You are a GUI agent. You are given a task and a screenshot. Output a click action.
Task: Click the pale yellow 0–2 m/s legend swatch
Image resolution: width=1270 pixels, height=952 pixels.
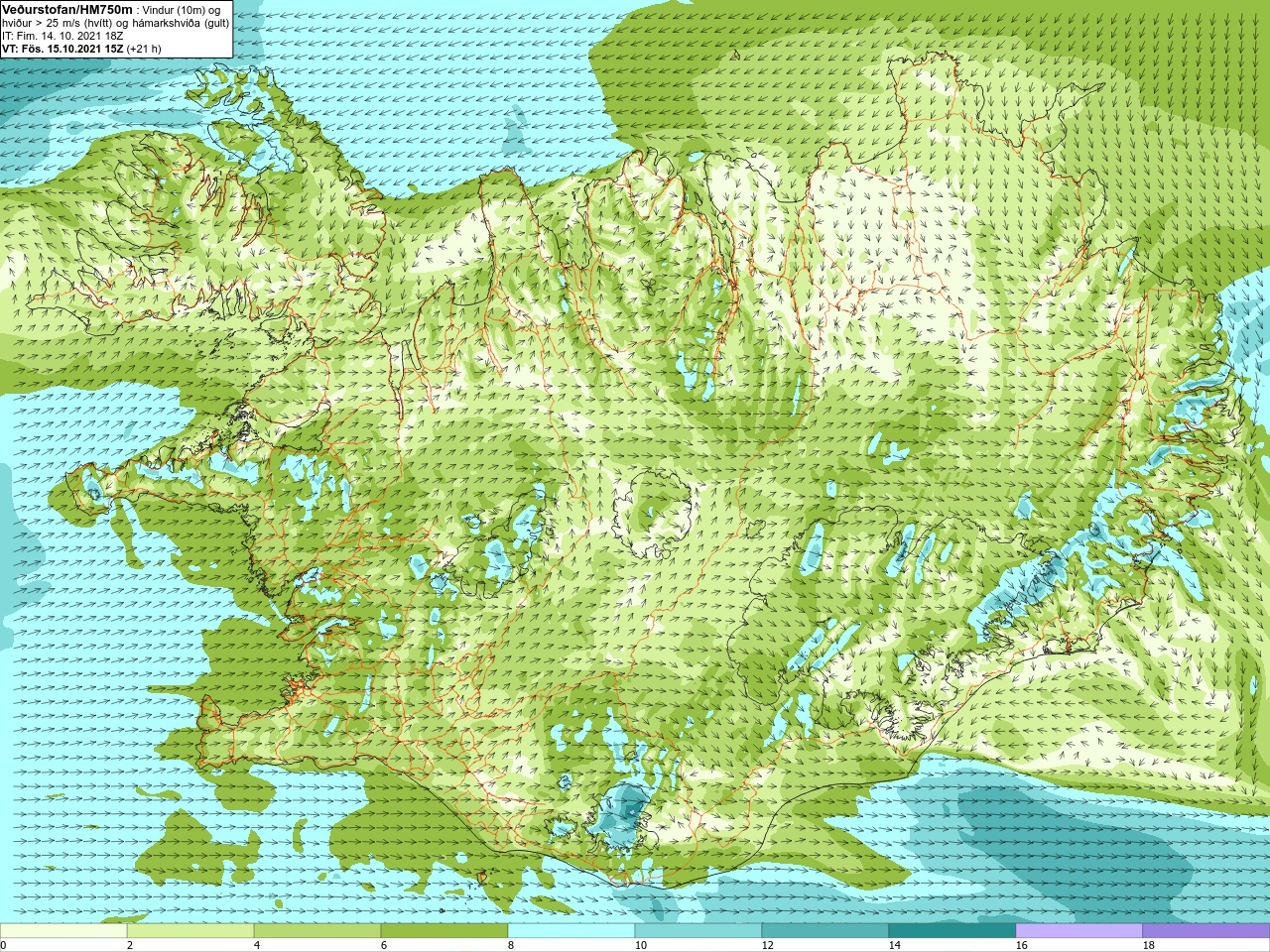(x=63, y=931)
